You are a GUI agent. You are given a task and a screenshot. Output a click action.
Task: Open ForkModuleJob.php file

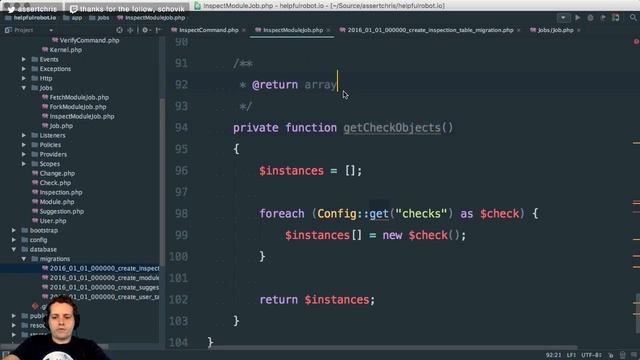point(74,107)
